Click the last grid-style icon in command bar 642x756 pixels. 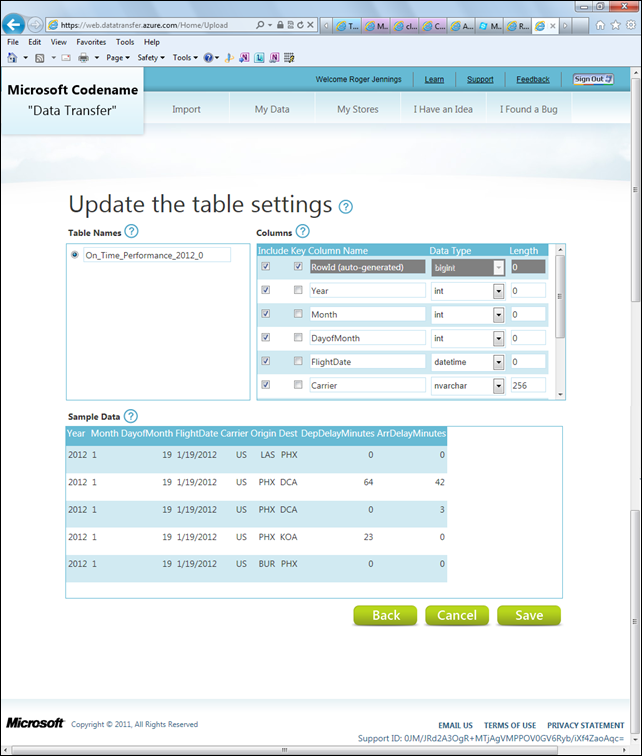289,58
